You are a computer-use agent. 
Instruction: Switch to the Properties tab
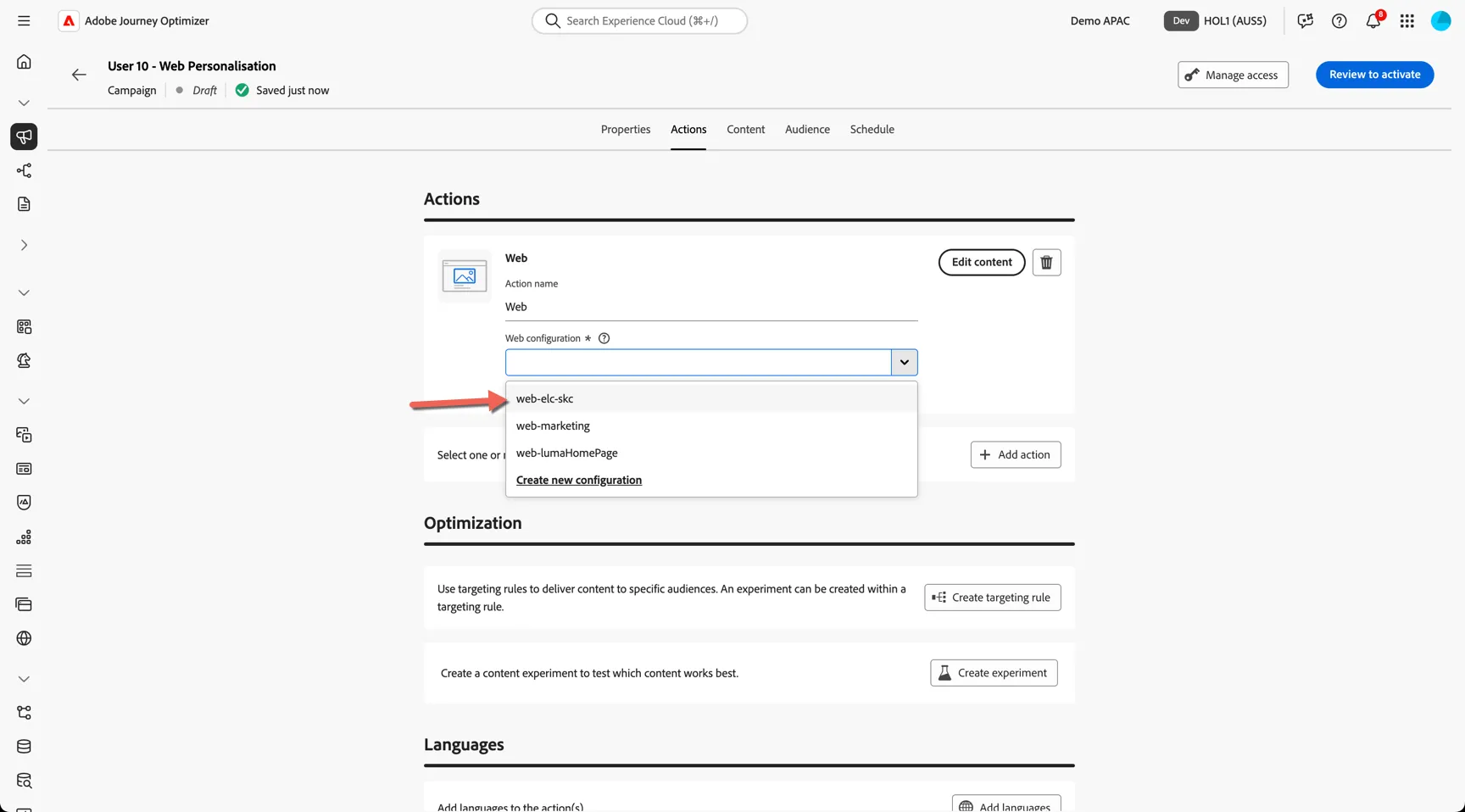pos(626,130)
